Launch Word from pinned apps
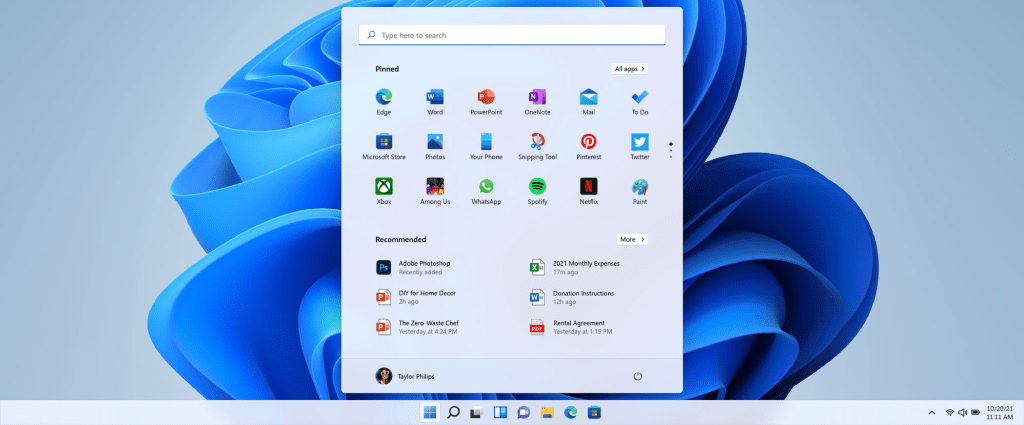This screenshot has width=1024, height=425. pos(435,102)
